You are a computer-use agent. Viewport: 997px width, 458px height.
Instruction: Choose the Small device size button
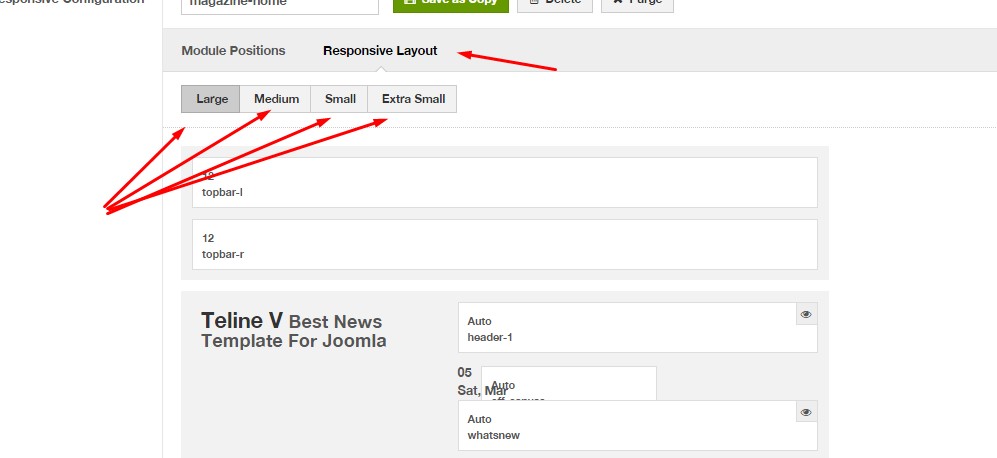(x=340, y=99)
